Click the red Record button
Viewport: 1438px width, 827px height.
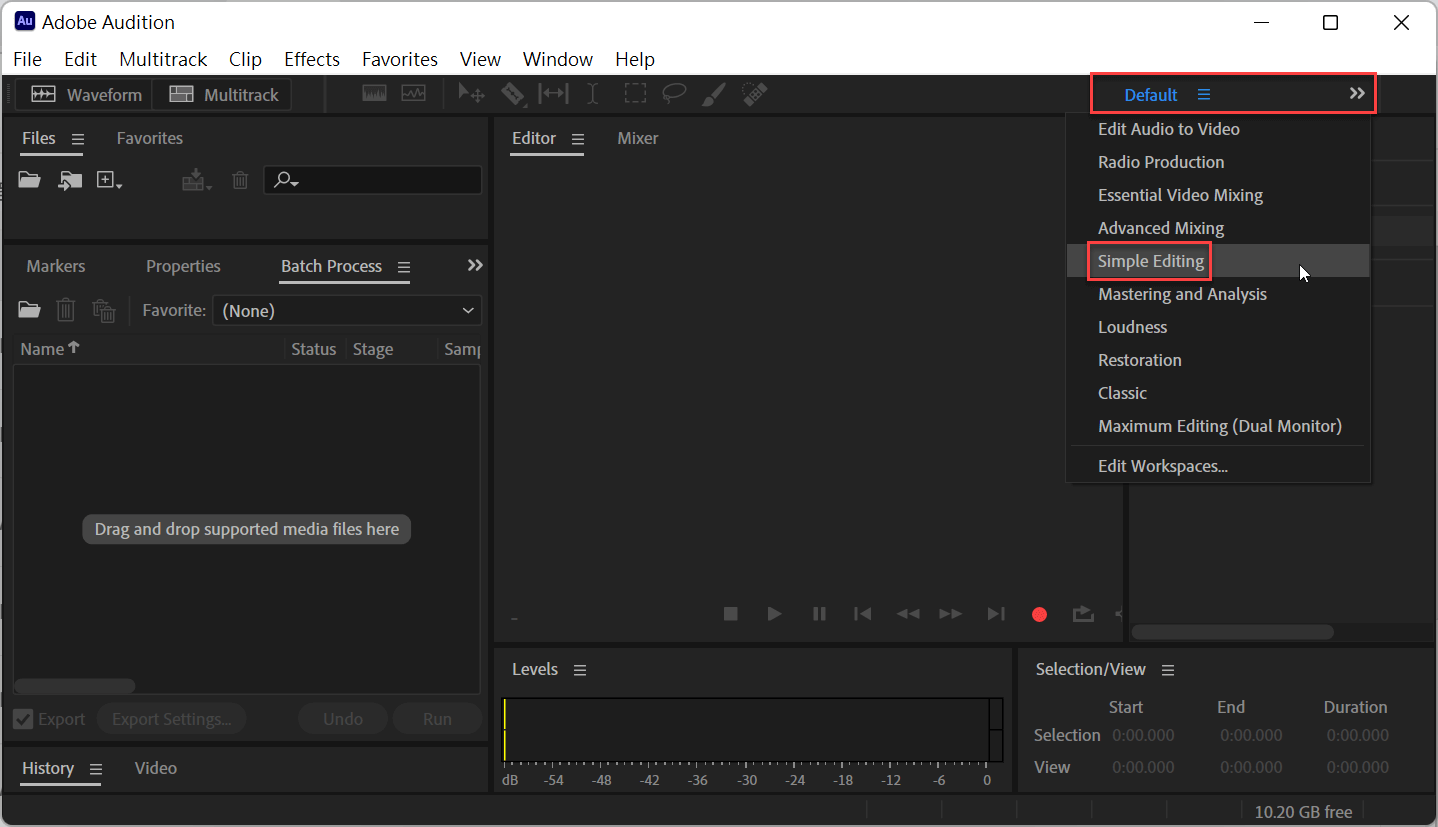pos(1040,614)
